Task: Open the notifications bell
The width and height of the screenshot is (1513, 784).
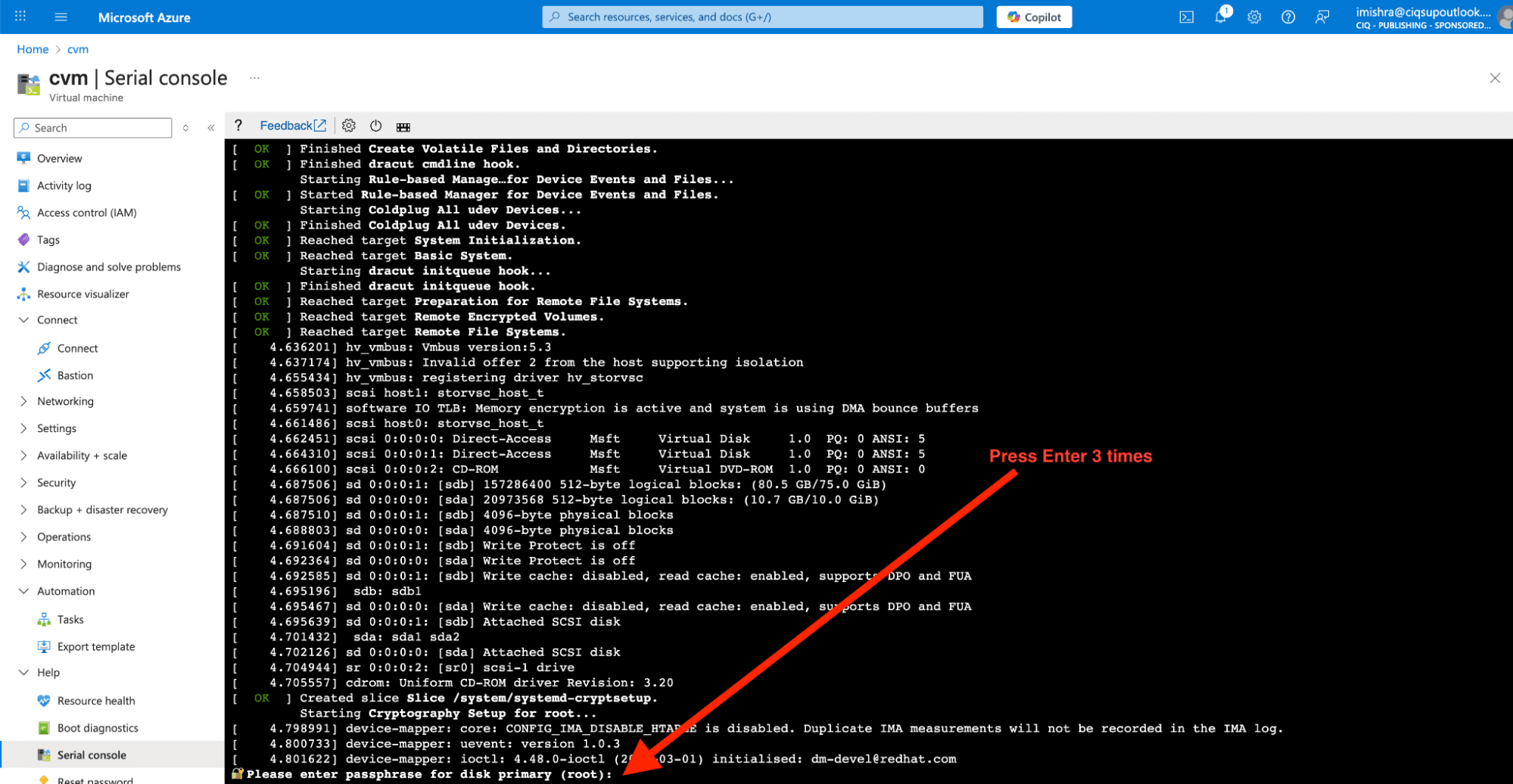Action: [x=1220, y=17]
